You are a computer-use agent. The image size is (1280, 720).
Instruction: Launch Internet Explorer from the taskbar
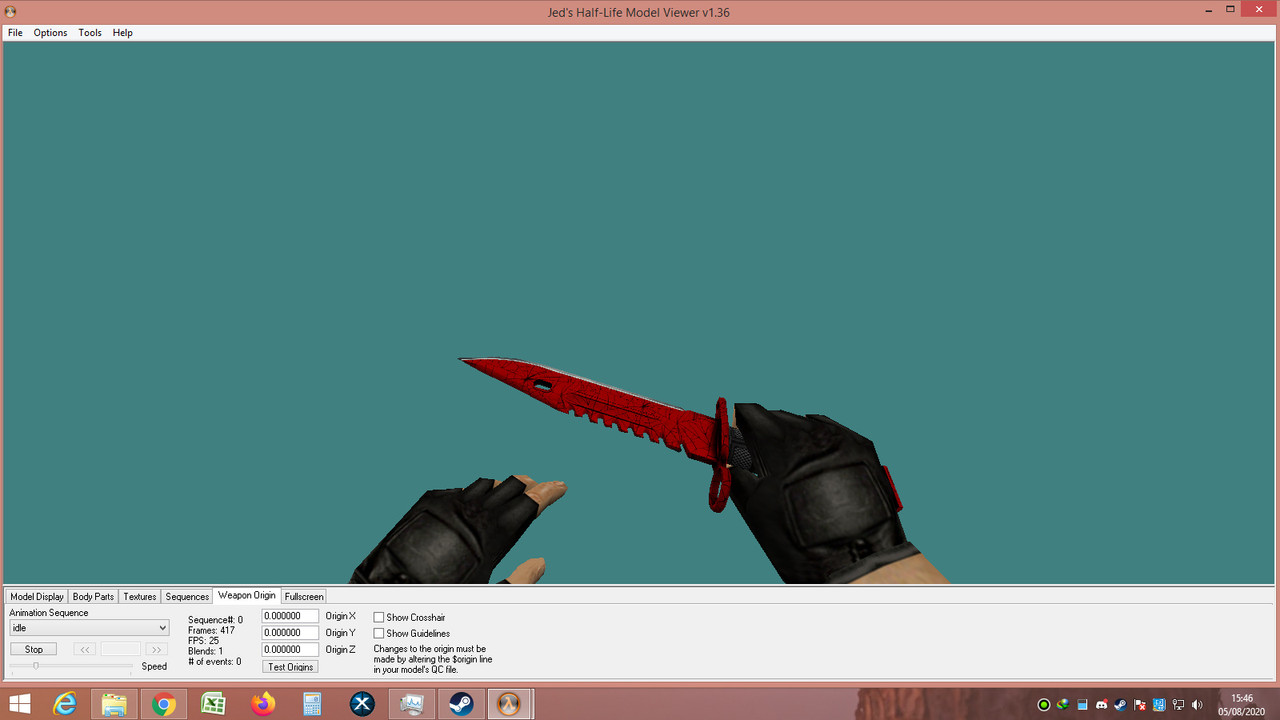click(66, 704)
